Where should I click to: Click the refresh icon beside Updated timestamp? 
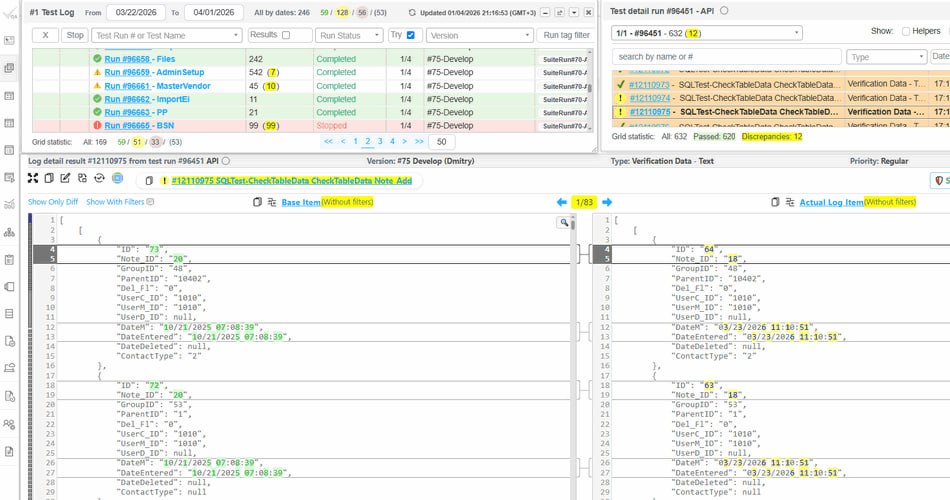click(x=414, y=12)
